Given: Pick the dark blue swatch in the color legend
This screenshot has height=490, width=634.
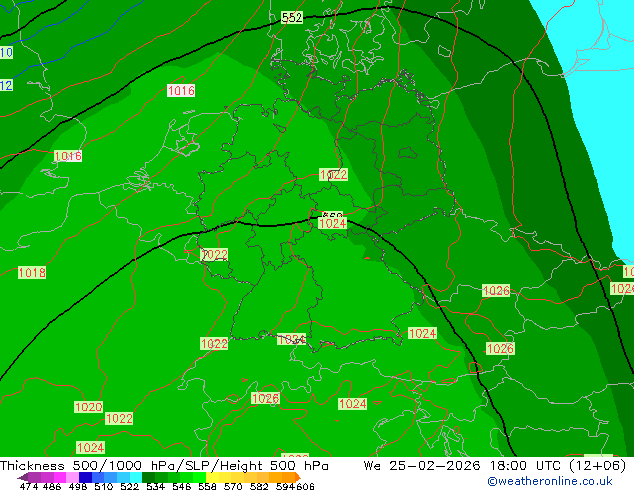Looking at the screenshot, I should click(85, 477).
